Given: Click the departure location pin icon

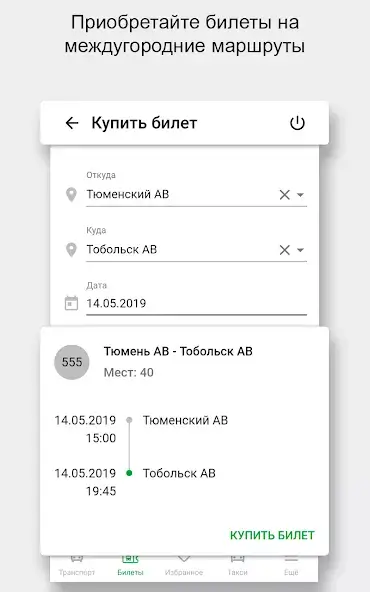Looking at the screenshot, I should tap(71, 195).
